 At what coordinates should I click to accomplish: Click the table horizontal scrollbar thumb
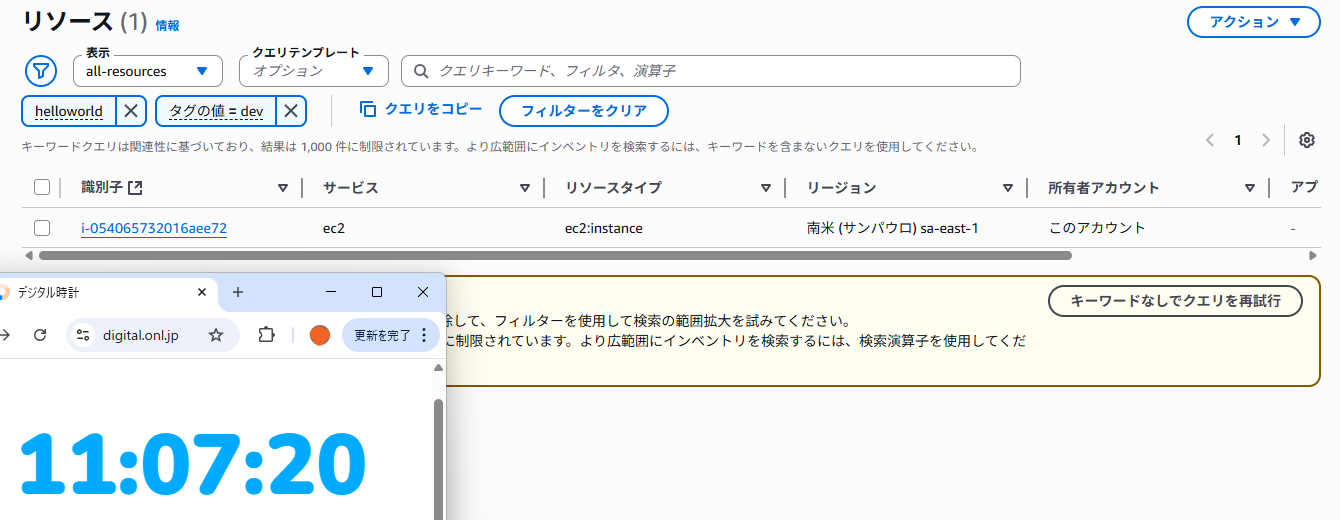[x=555, y=256]
